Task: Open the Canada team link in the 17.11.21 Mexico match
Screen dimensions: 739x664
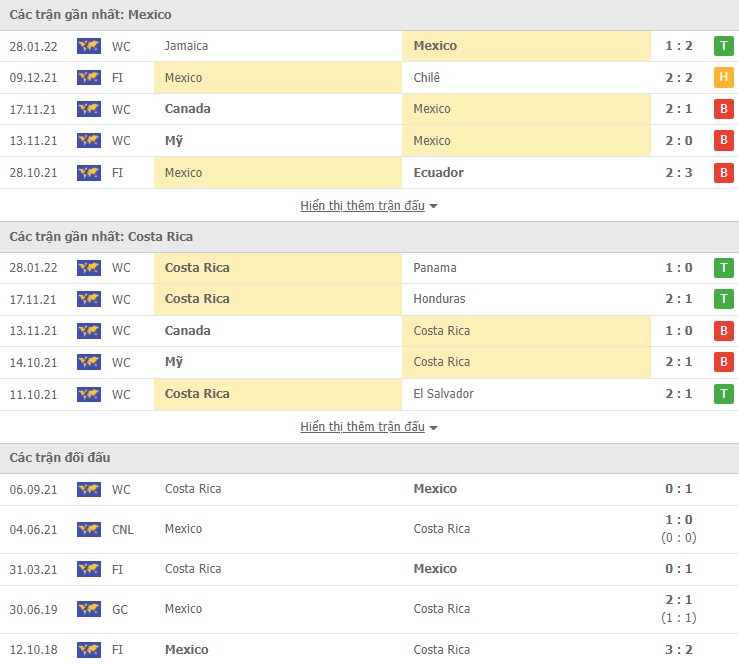Action: tap(188, 109)
